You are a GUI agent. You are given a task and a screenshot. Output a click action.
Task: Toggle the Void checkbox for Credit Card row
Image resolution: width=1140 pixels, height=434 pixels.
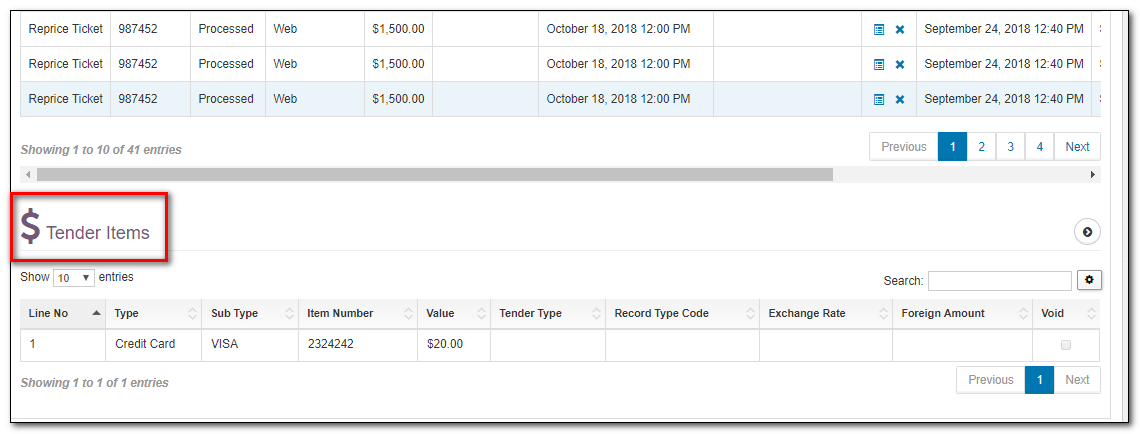click(1066, 345)
